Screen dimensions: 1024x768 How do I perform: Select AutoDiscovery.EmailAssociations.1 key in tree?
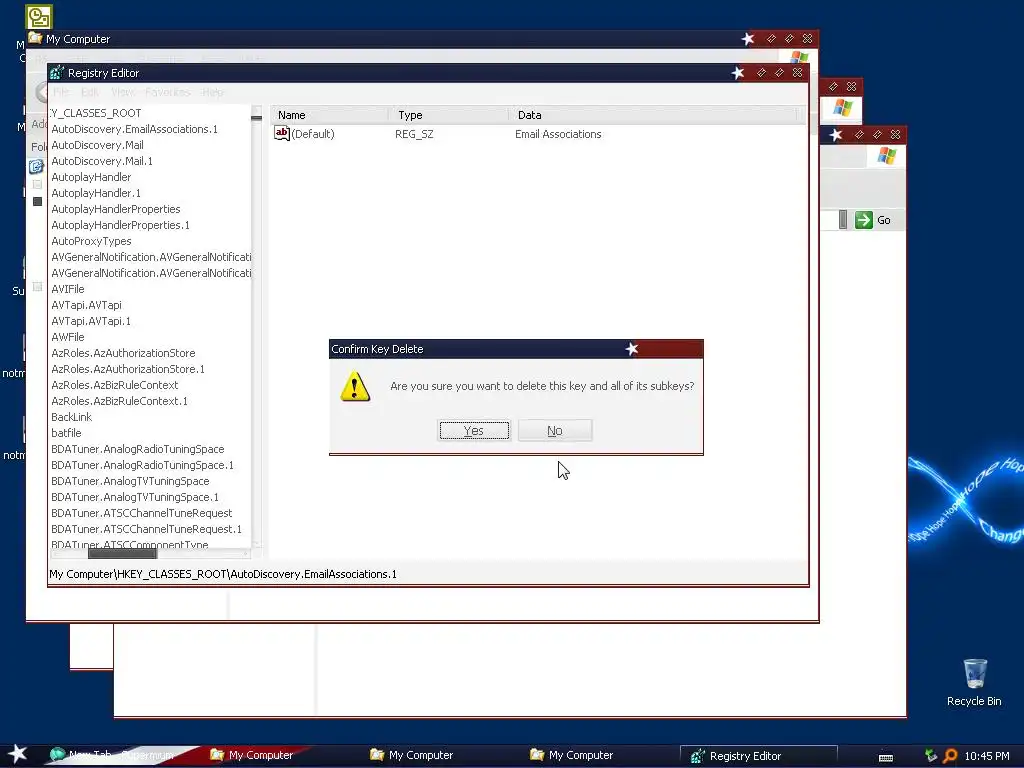coord(135,129)
